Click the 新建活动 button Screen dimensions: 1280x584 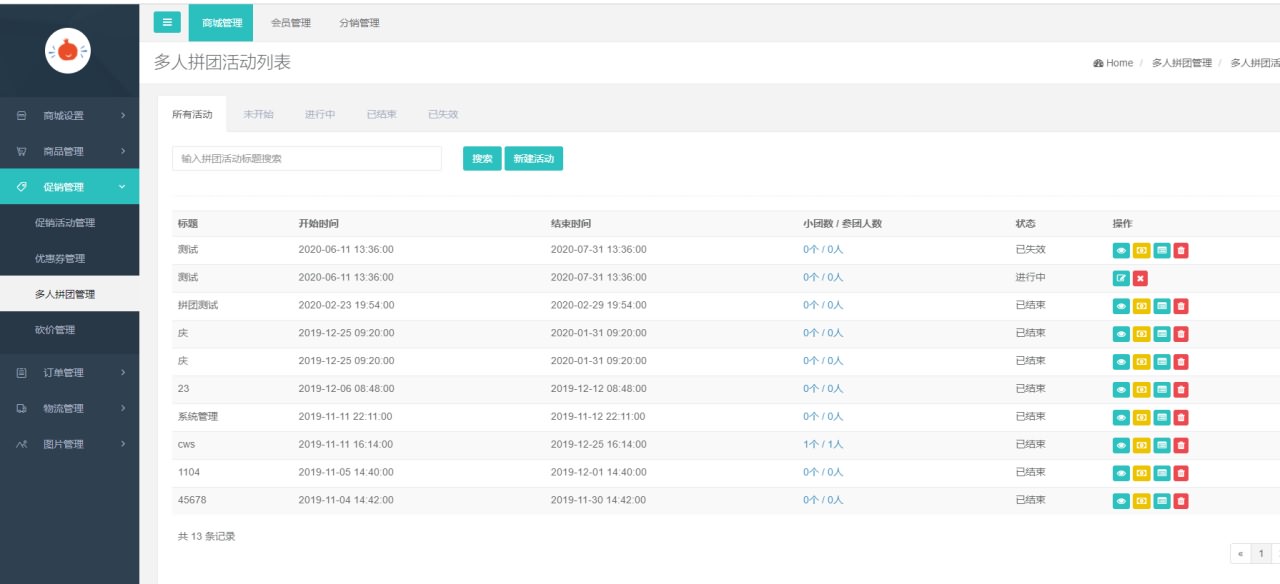pos(533,159)
